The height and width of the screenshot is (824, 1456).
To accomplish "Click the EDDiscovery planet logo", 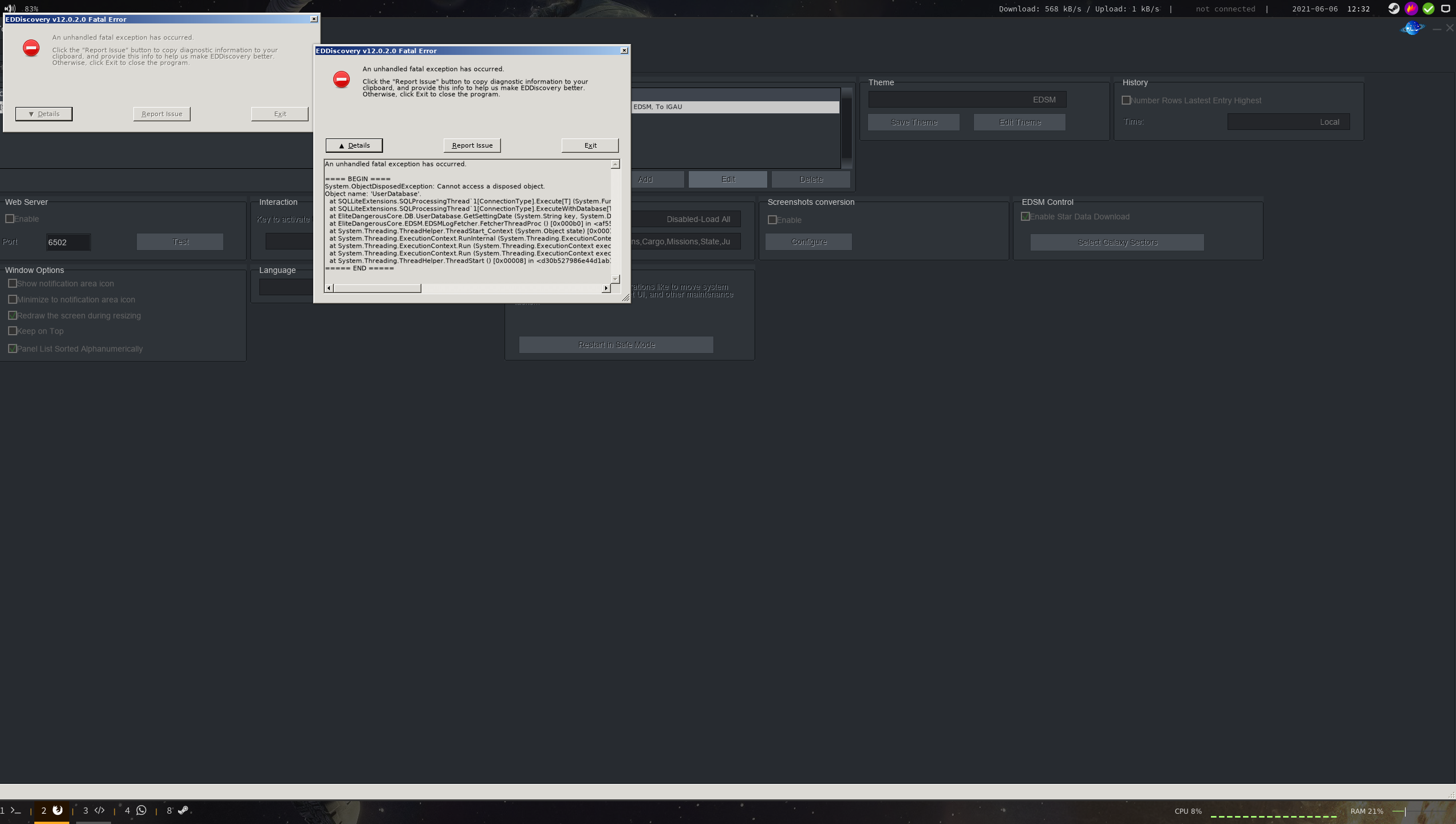I will [x=1411, y=27].
